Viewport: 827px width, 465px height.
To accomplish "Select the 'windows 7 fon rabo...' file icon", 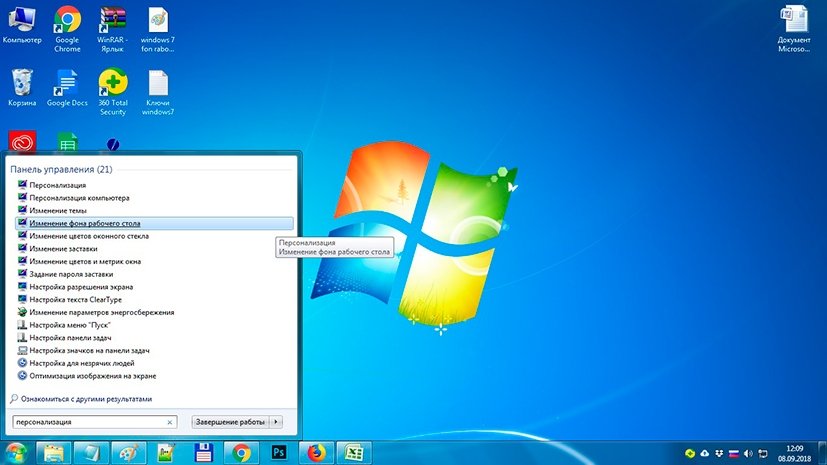I will [x=157, y=30].
